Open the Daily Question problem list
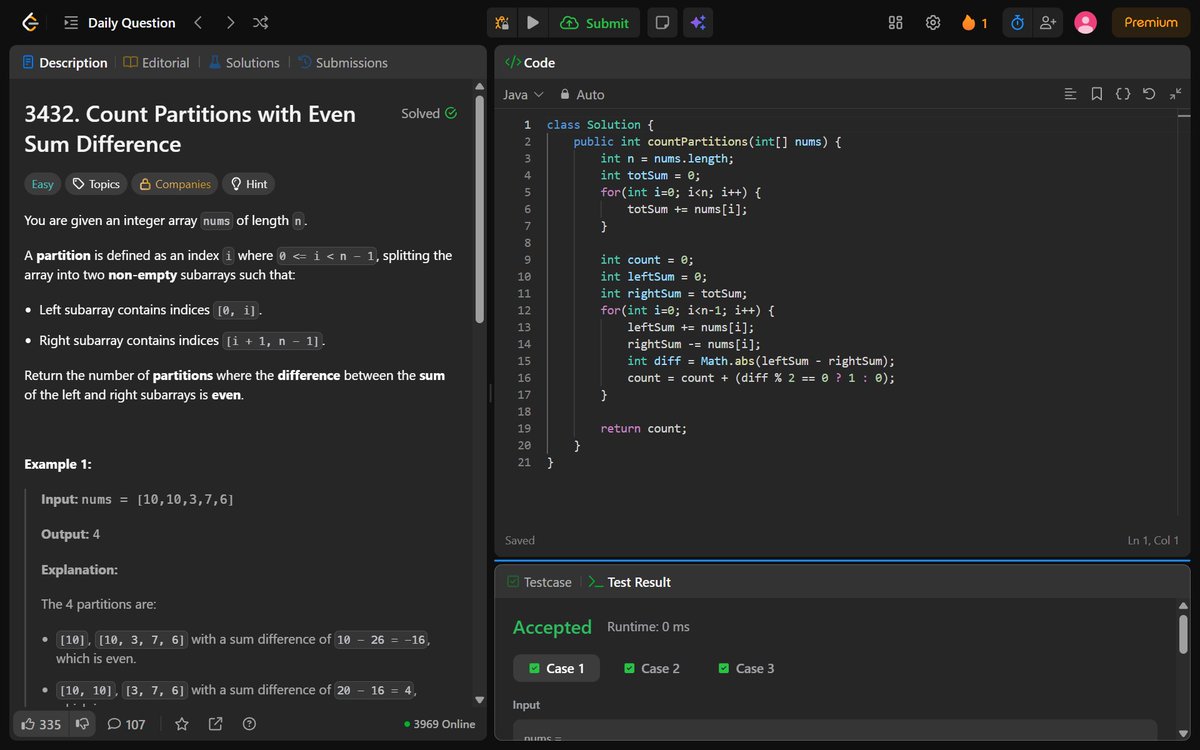This screenshot has width=1200, height=750. click(119, 22)
